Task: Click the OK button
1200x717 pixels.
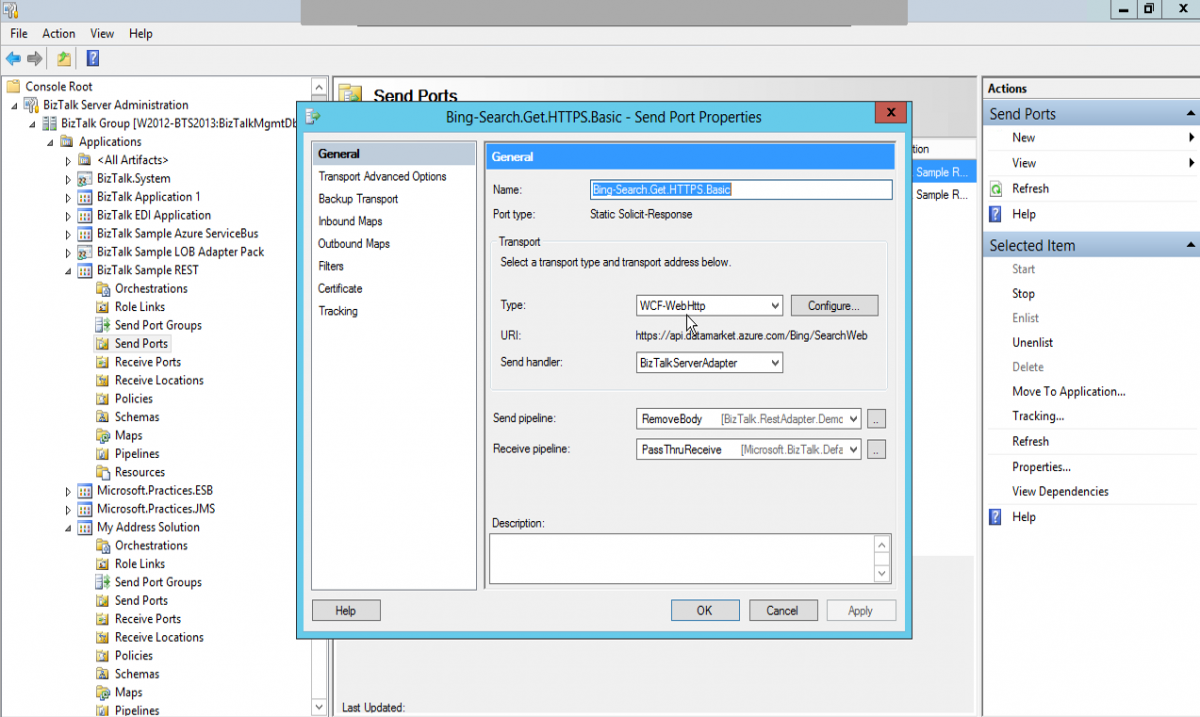Action: click(705, 610)
